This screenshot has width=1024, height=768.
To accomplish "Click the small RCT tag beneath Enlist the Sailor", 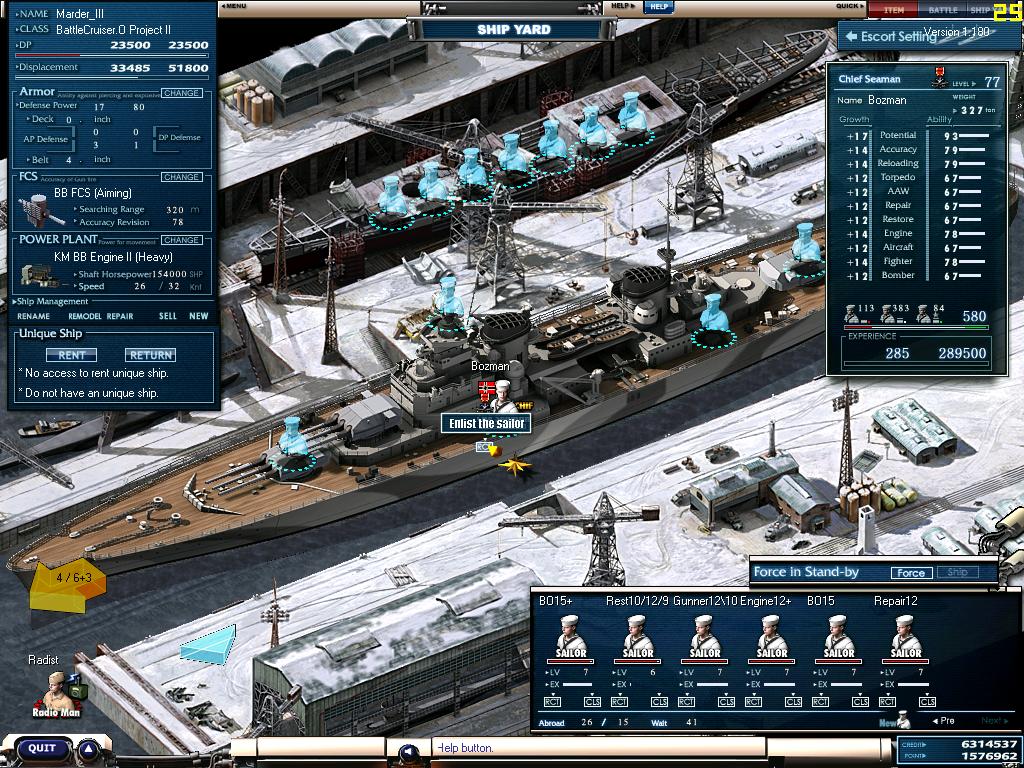I will click(484, 447).
